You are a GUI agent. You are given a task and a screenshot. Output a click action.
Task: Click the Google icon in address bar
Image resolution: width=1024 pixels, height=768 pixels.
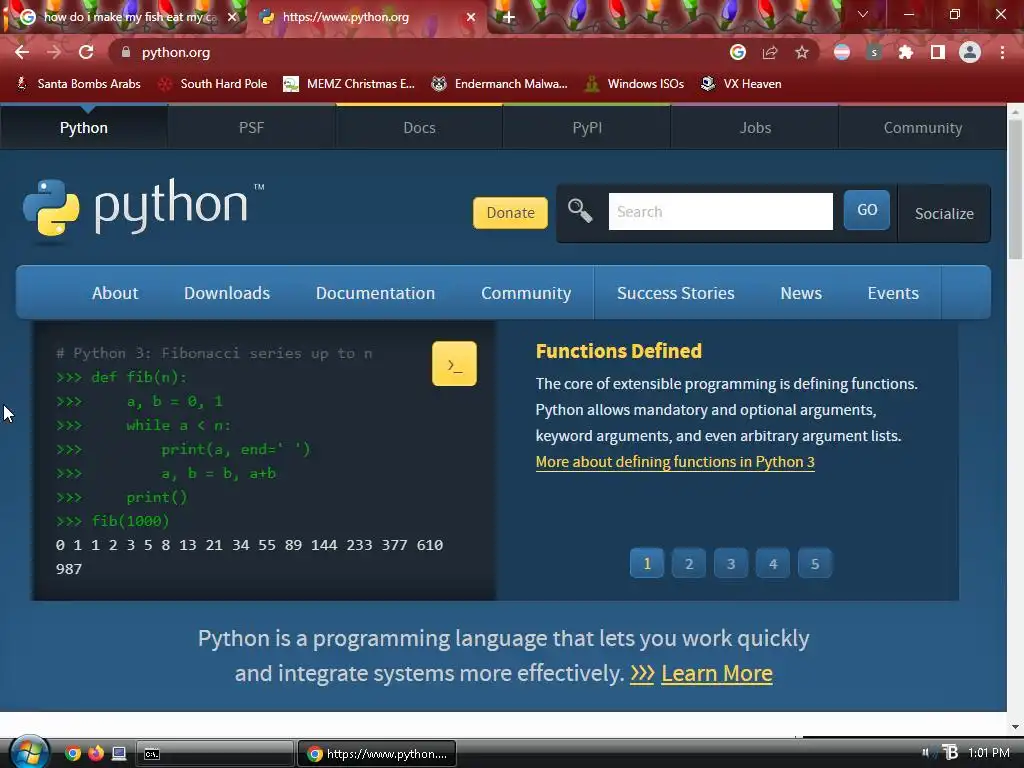click(738, 52)
